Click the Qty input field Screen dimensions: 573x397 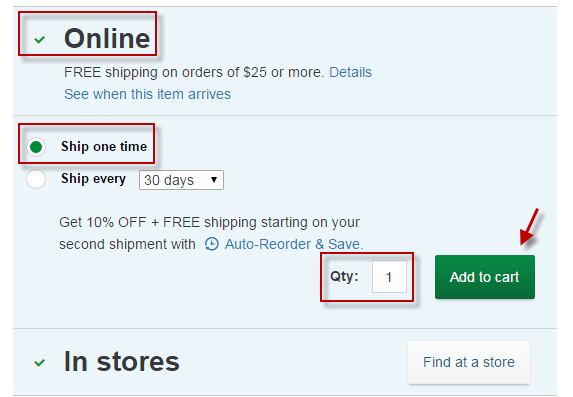coord(389,276)
